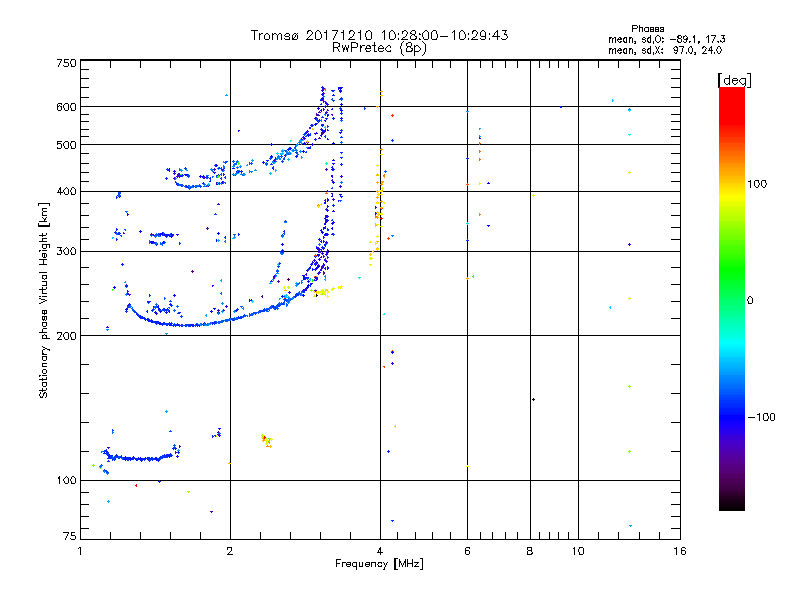
Task: Click the '300' height axis tick label
Action: (x=66, y=252)
